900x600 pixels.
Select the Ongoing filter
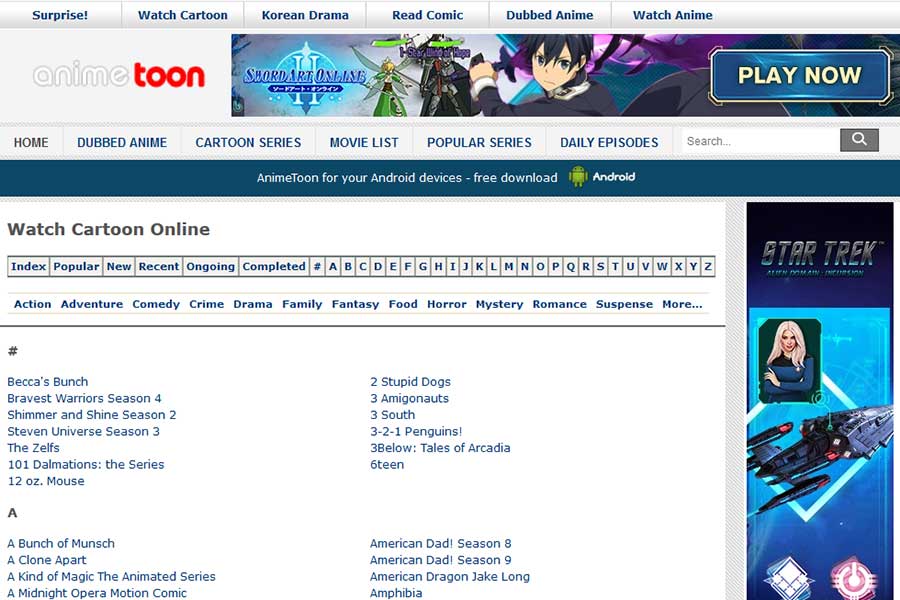click(x=211, y=266)
